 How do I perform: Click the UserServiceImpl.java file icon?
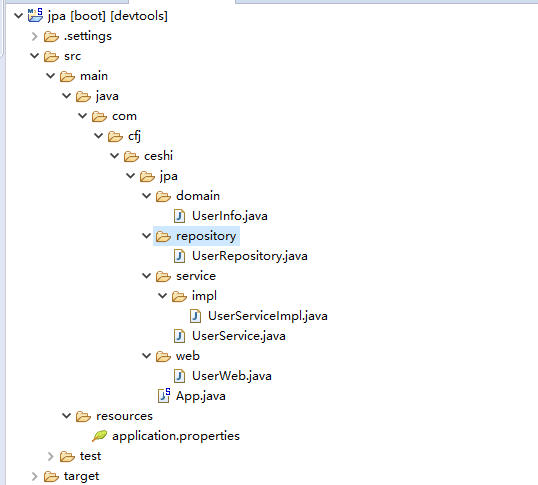pos(196,316)
